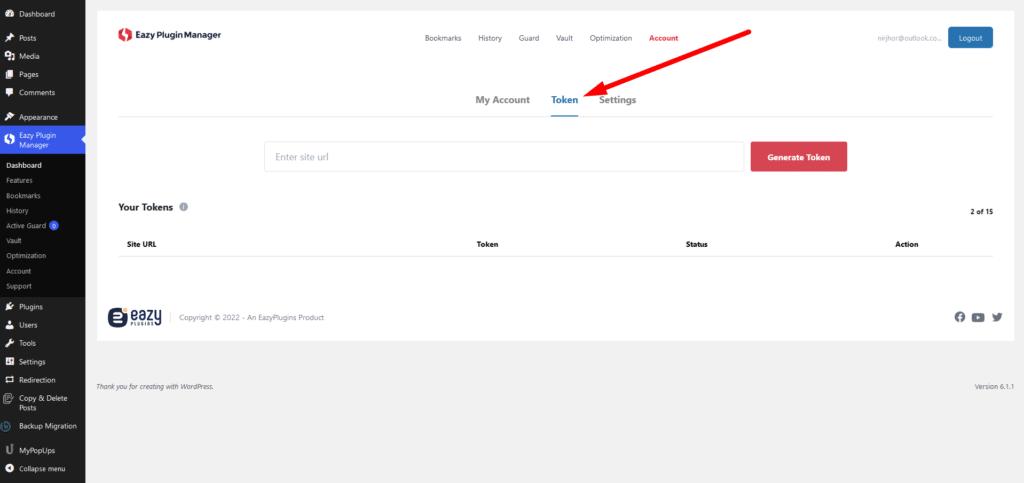This screenshot has width=1024, height=483.
Task: Open History in the top navigation
Action: coord(490,38)
